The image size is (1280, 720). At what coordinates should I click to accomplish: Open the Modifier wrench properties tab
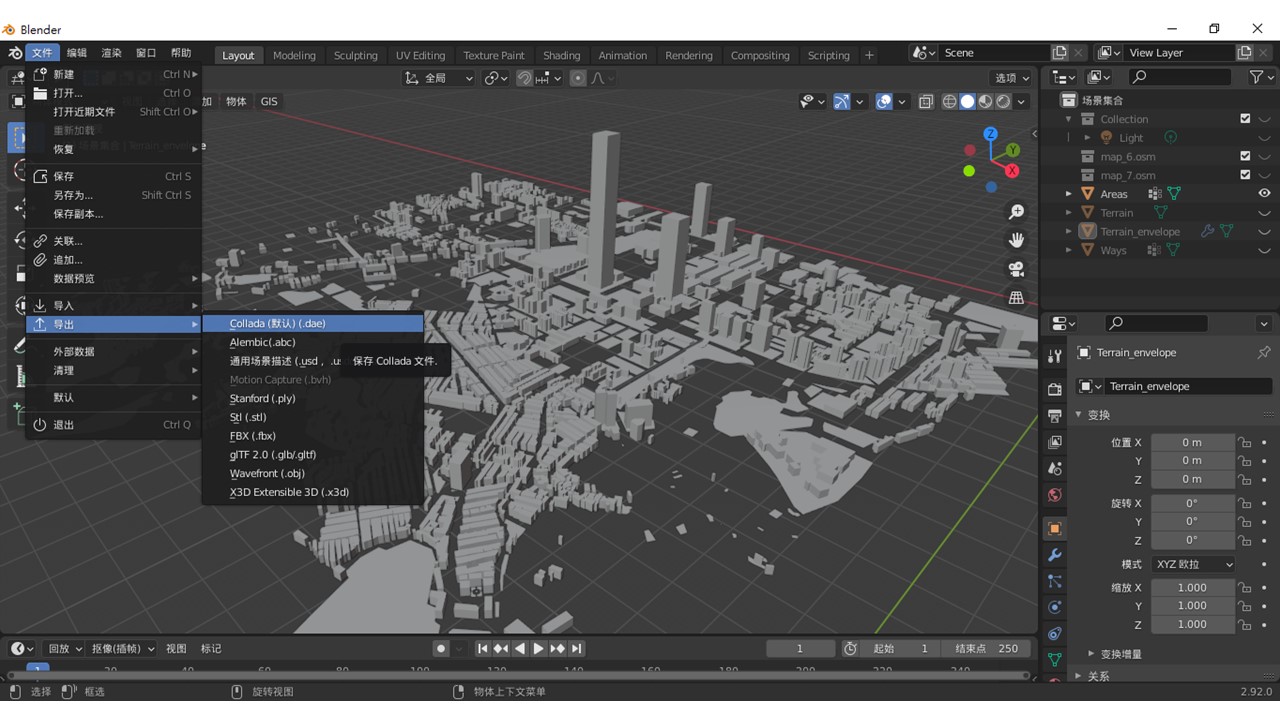click(x=1054, y=555)
